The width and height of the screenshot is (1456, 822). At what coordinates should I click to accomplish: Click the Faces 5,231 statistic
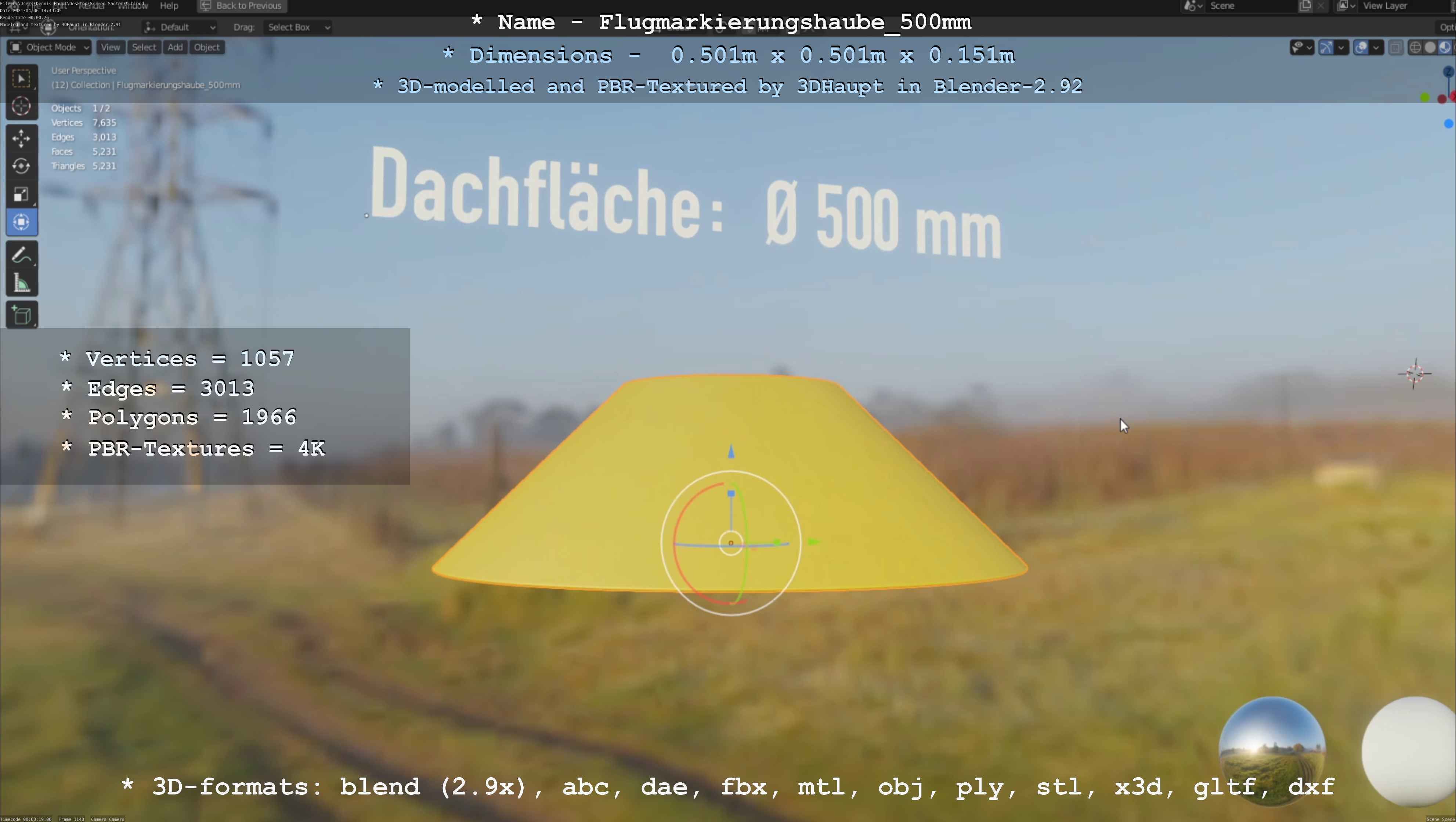click(x=84, y=151)
